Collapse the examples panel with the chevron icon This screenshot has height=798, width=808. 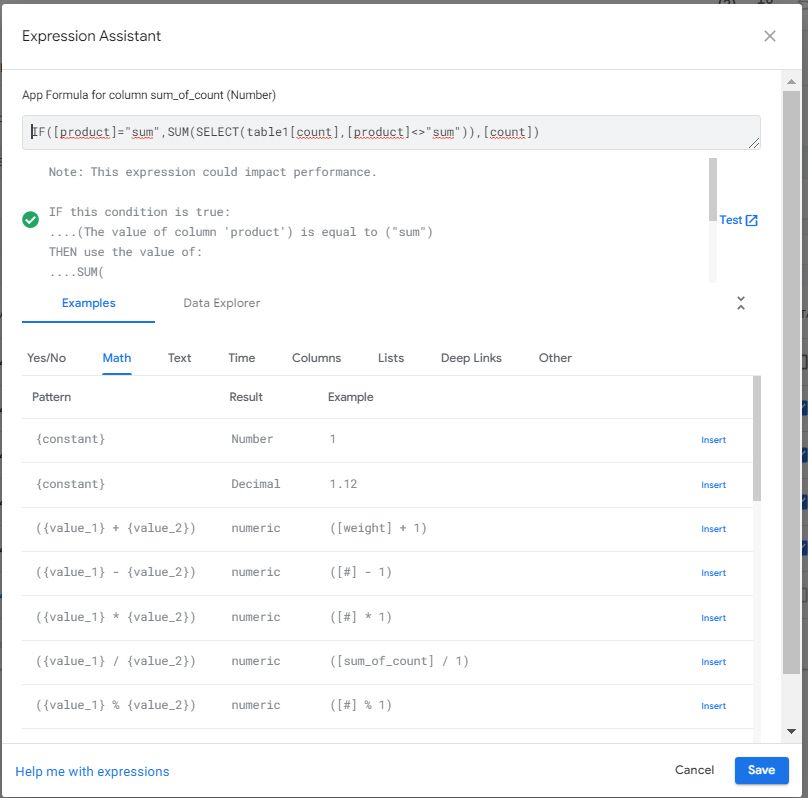(x=740, y=303)
